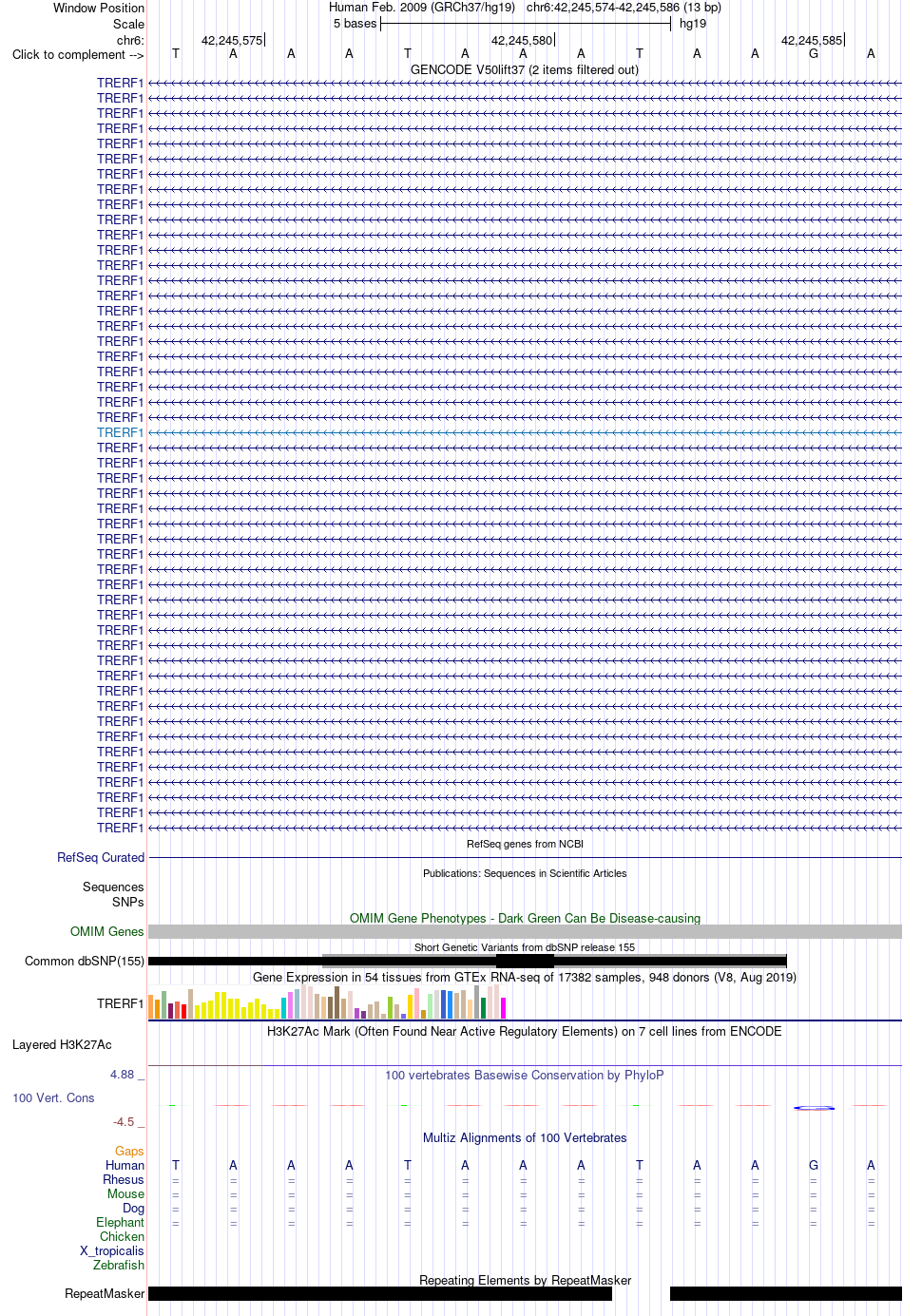Click the Gaps row label
Image resolution: width=903 pixels, height=1316 pixels.
tap(129, 1151)
